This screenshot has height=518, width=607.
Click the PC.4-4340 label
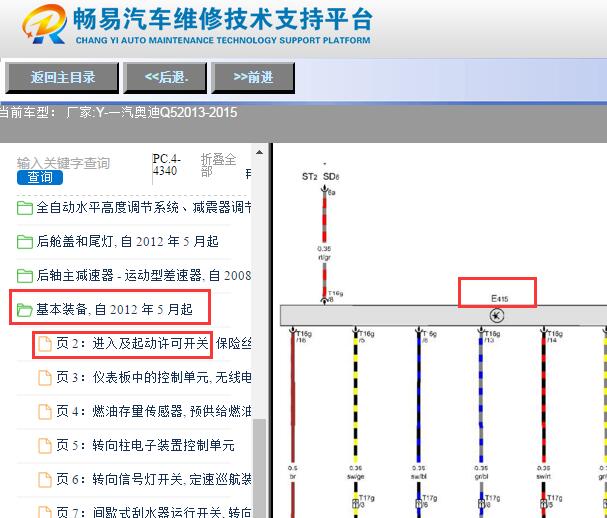coord(166,165)
